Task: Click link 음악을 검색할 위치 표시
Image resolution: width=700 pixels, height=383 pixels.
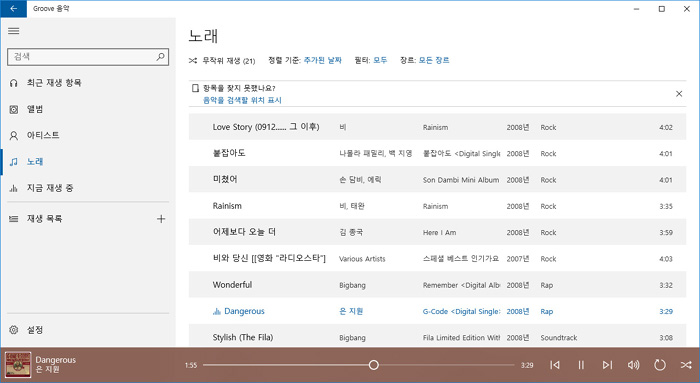Action: tap(242, 100)
